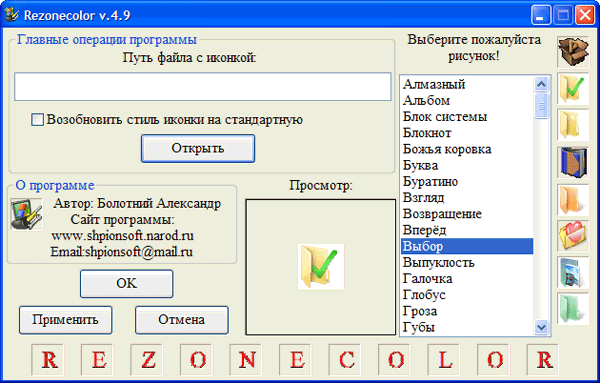Click the red letter L tile
Screen dimensions: 600x383
[445, 360]
